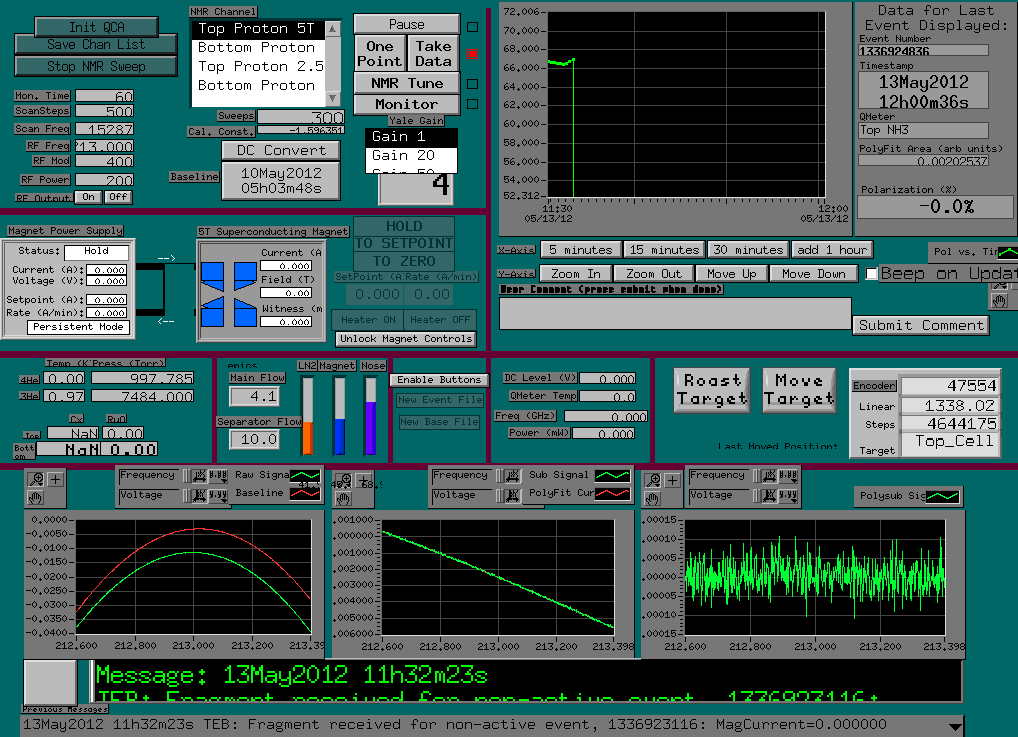Image resolution: width=1018 pixels, height=737 pixels.
Task: Click Y-Axis Zoom In button
Action: coord(576,274)
